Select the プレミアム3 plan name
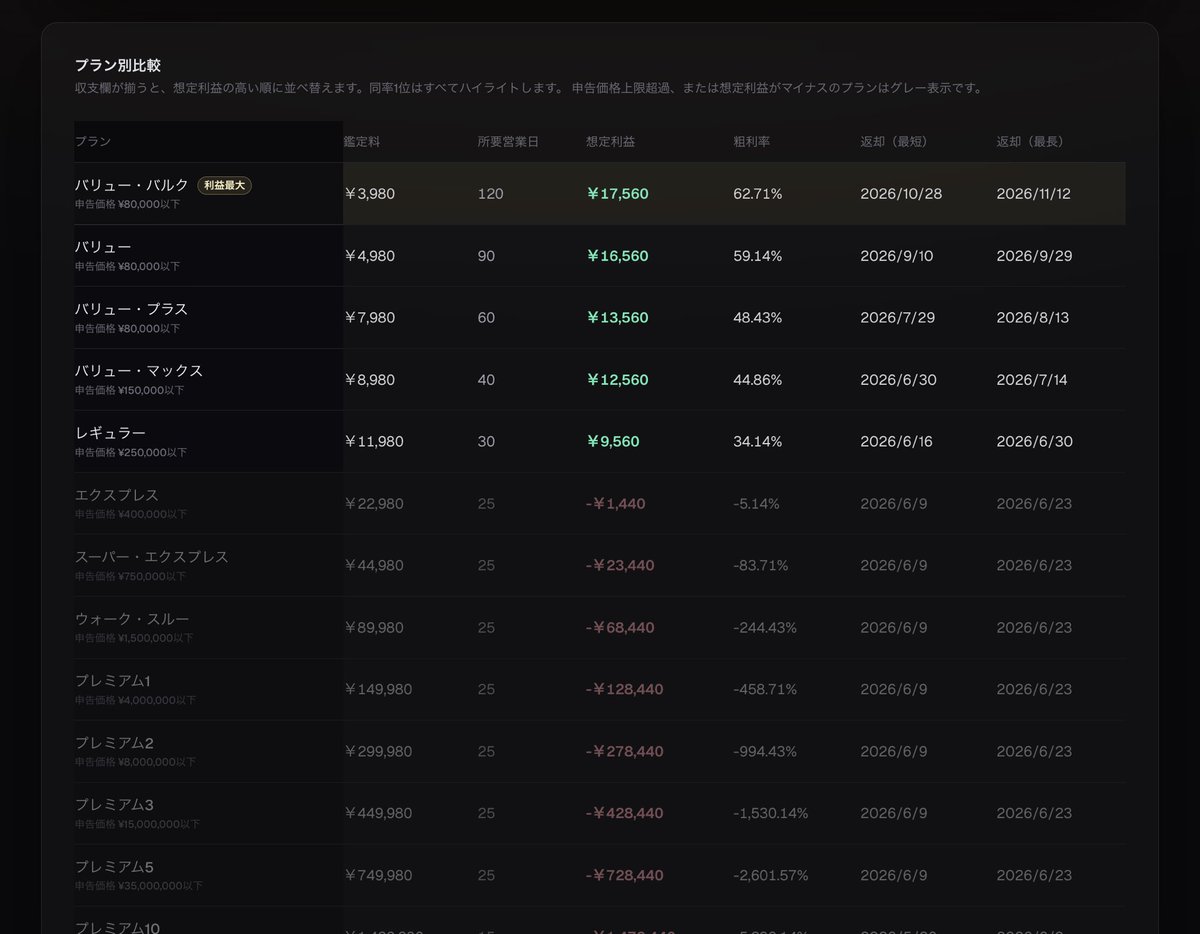 [x=114, y=805]
